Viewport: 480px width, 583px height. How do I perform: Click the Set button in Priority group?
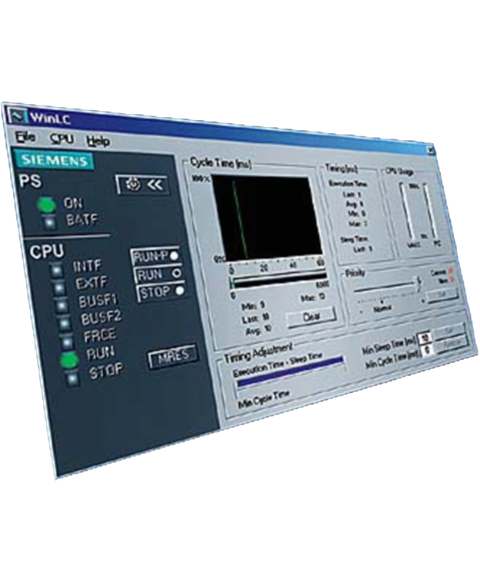tap(442, 295)
